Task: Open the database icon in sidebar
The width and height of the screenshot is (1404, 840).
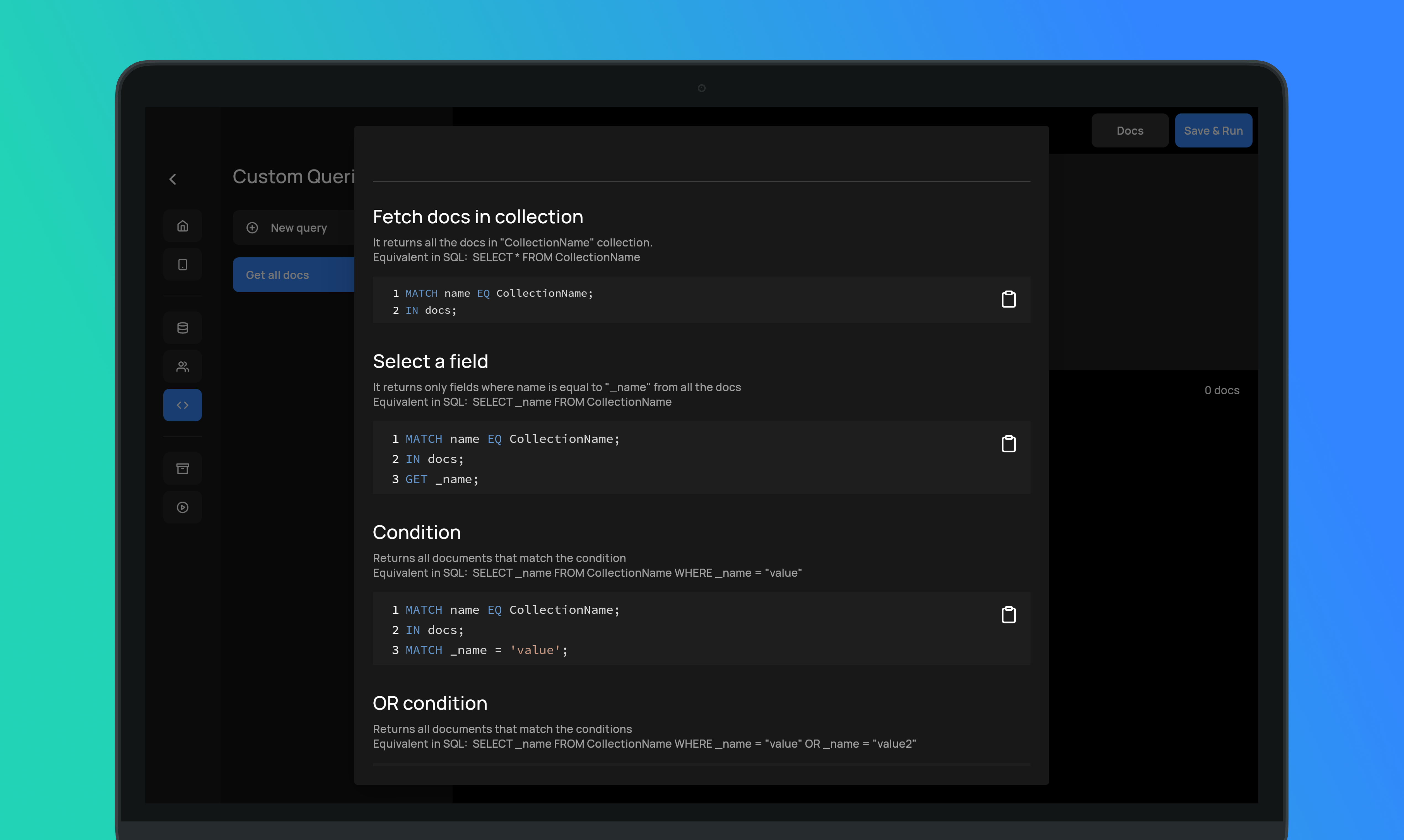Action: point(182,328)
